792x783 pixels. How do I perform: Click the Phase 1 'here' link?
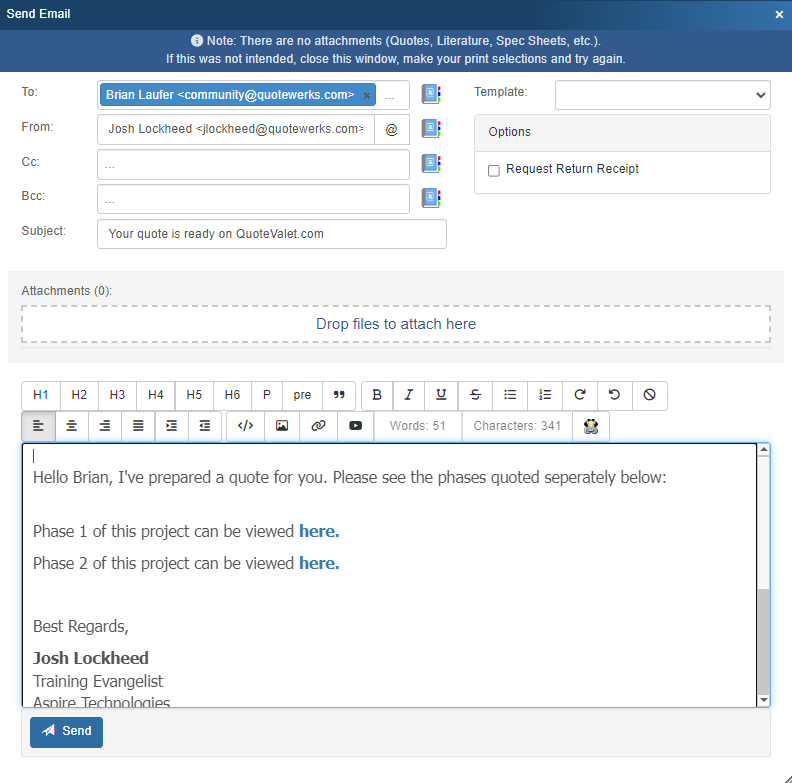(x=319, y=531)
